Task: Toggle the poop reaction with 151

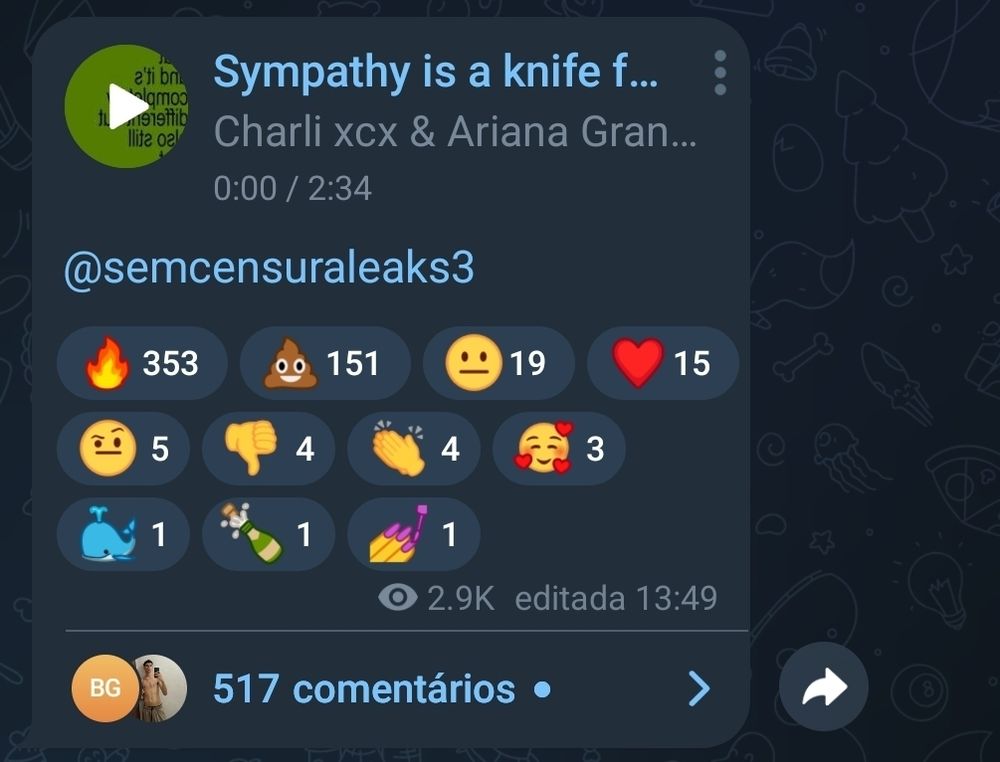Action: click(x=325, y=363)
